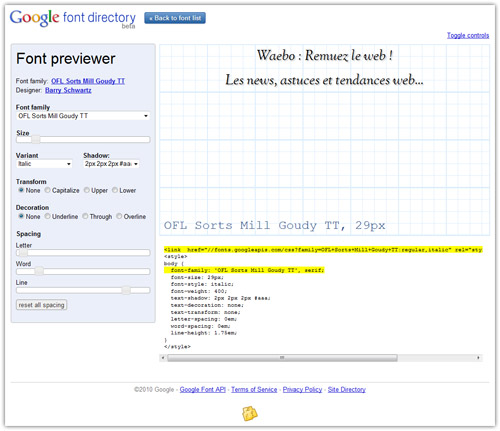Viewport: 500px width, 431px height.
Task: Click the preview text Waebo : Remuez le web
Action: point(325,55)
